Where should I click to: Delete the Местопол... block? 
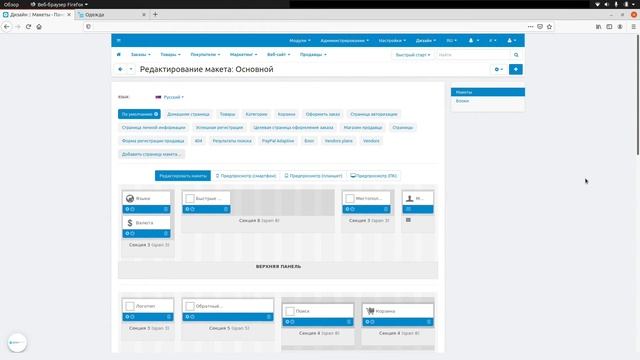pos(386,209)
